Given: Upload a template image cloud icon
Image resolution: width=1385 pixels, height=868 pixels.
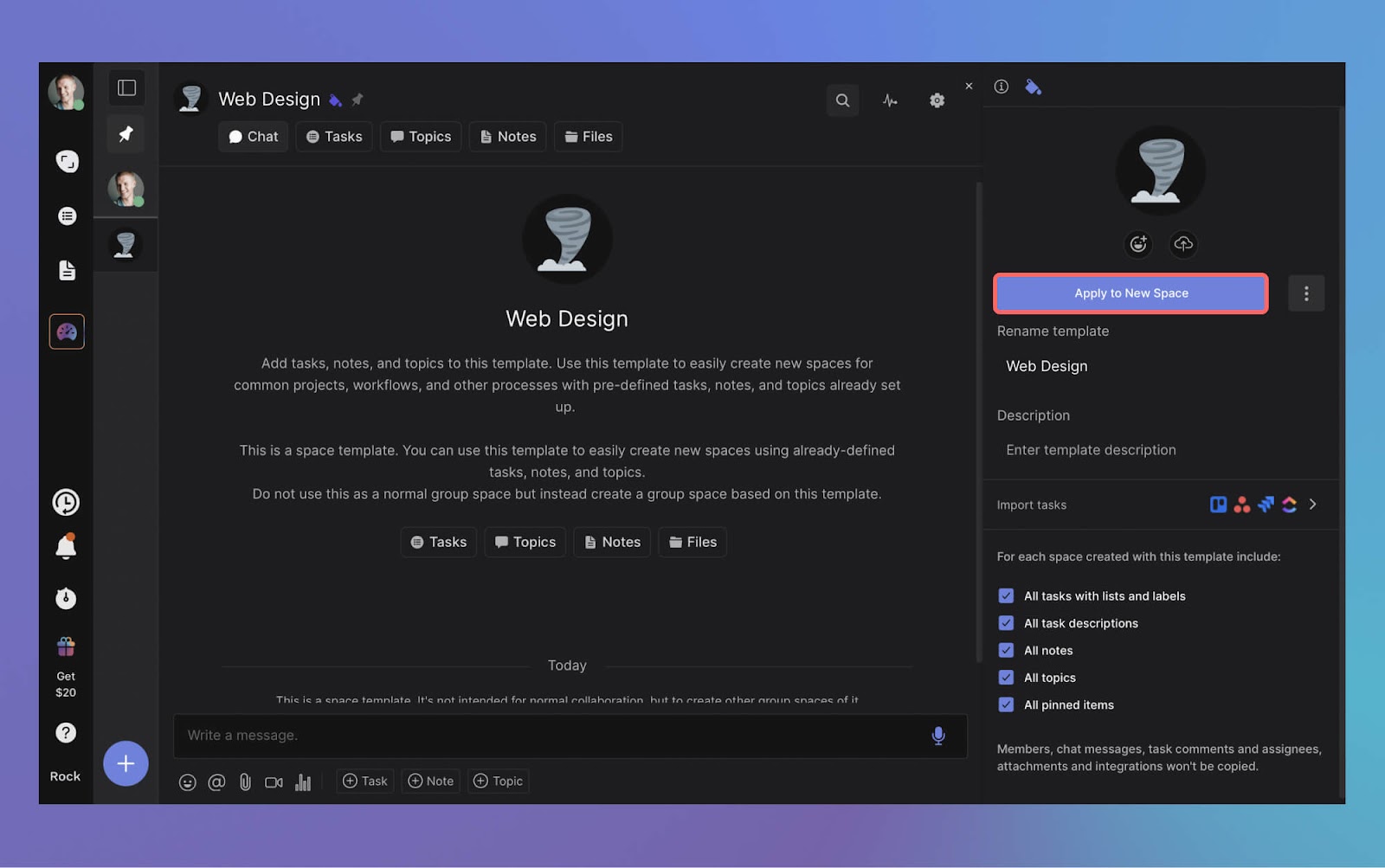Looking at the screenshot, I should (x=1183, y=244).
